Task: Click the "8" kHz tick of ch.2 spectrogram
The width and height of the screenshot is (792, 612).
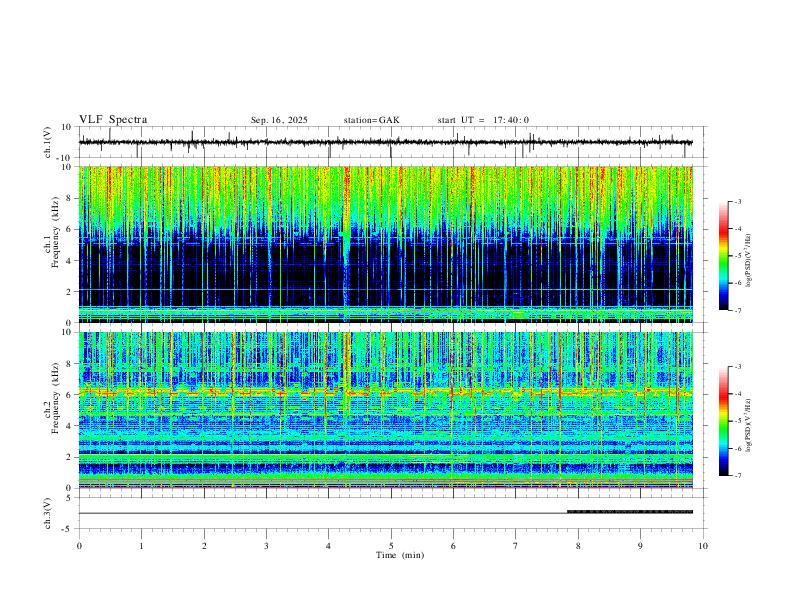Action: [x=70, y=364]
